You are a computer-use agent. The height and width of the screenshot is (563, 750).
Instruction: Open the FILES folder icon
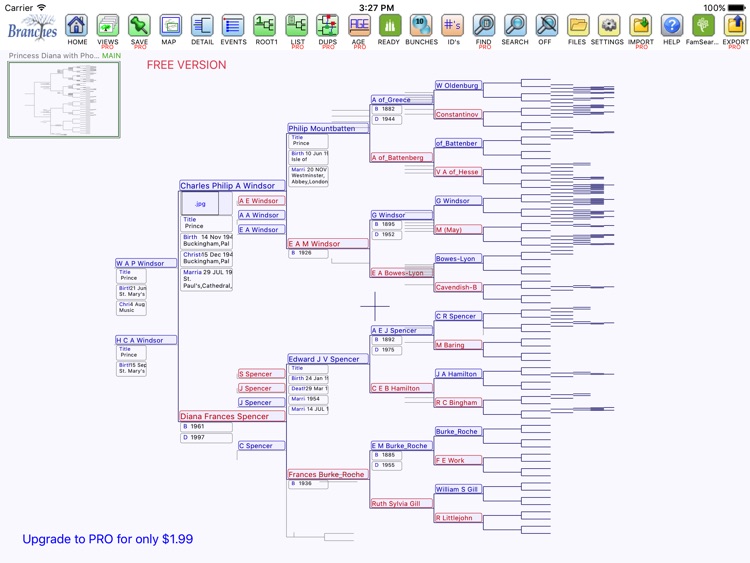[578, 26]
